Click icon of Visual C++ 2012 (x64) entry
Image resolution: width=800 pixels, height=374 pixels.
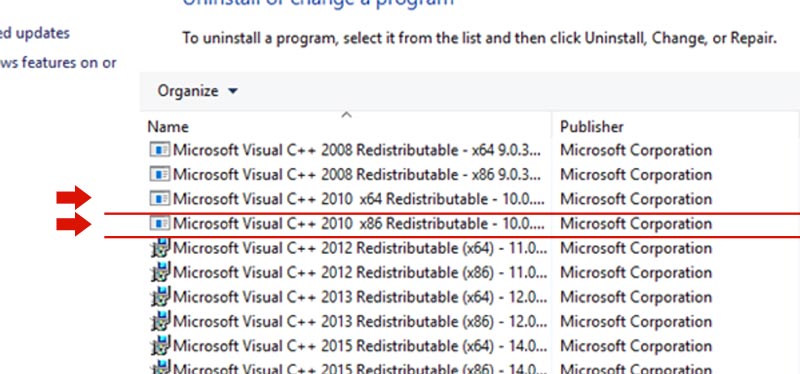161,247
